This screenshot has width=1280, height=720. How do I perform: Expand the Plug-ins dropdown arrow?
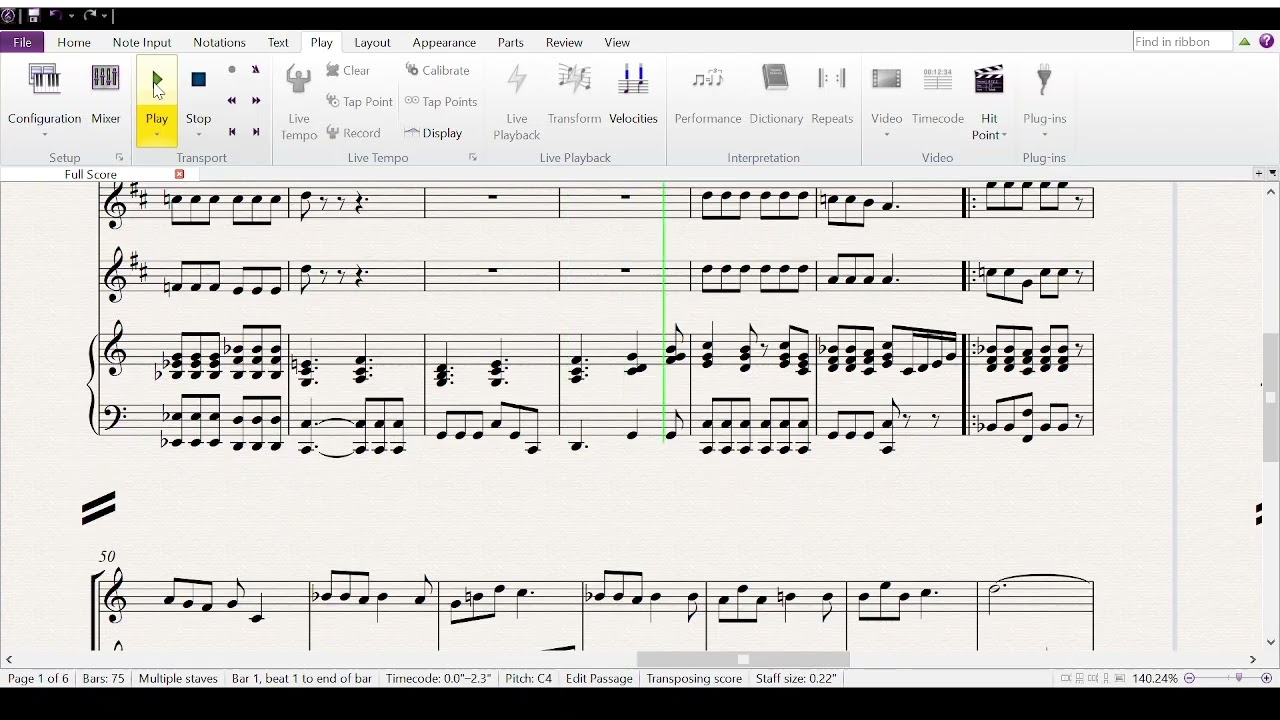(1044, 135)
